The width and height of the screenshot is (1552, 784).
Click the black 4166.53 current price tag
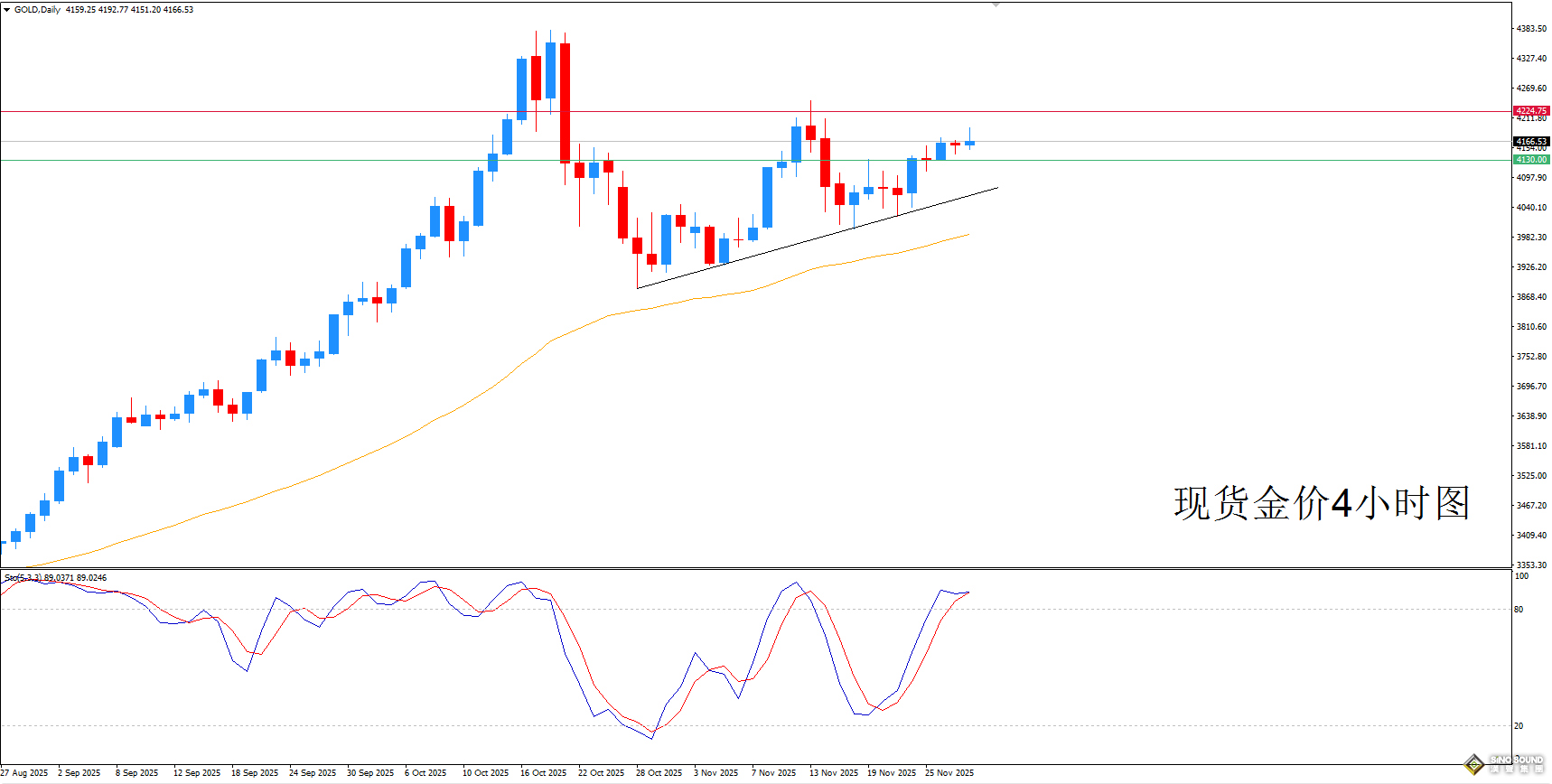[1531, 142]
